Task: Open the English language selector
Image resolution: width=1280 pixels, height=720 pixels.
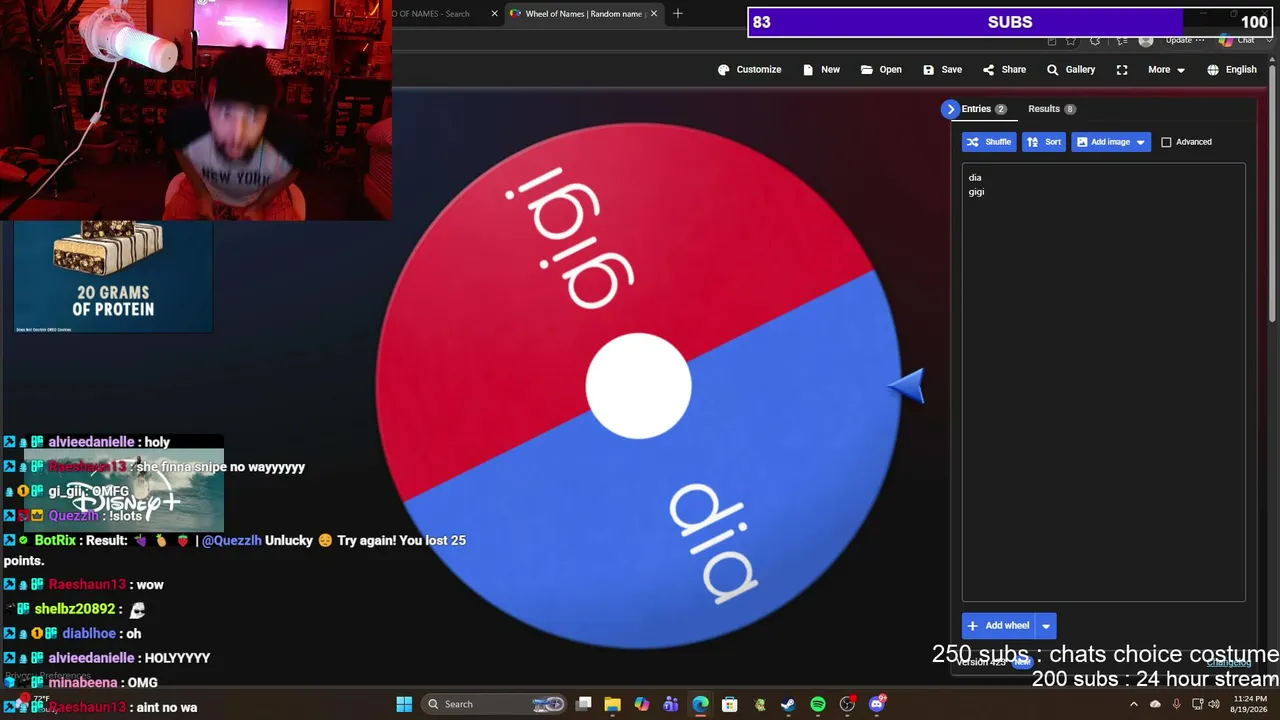Action: (x=1231, y=70)
